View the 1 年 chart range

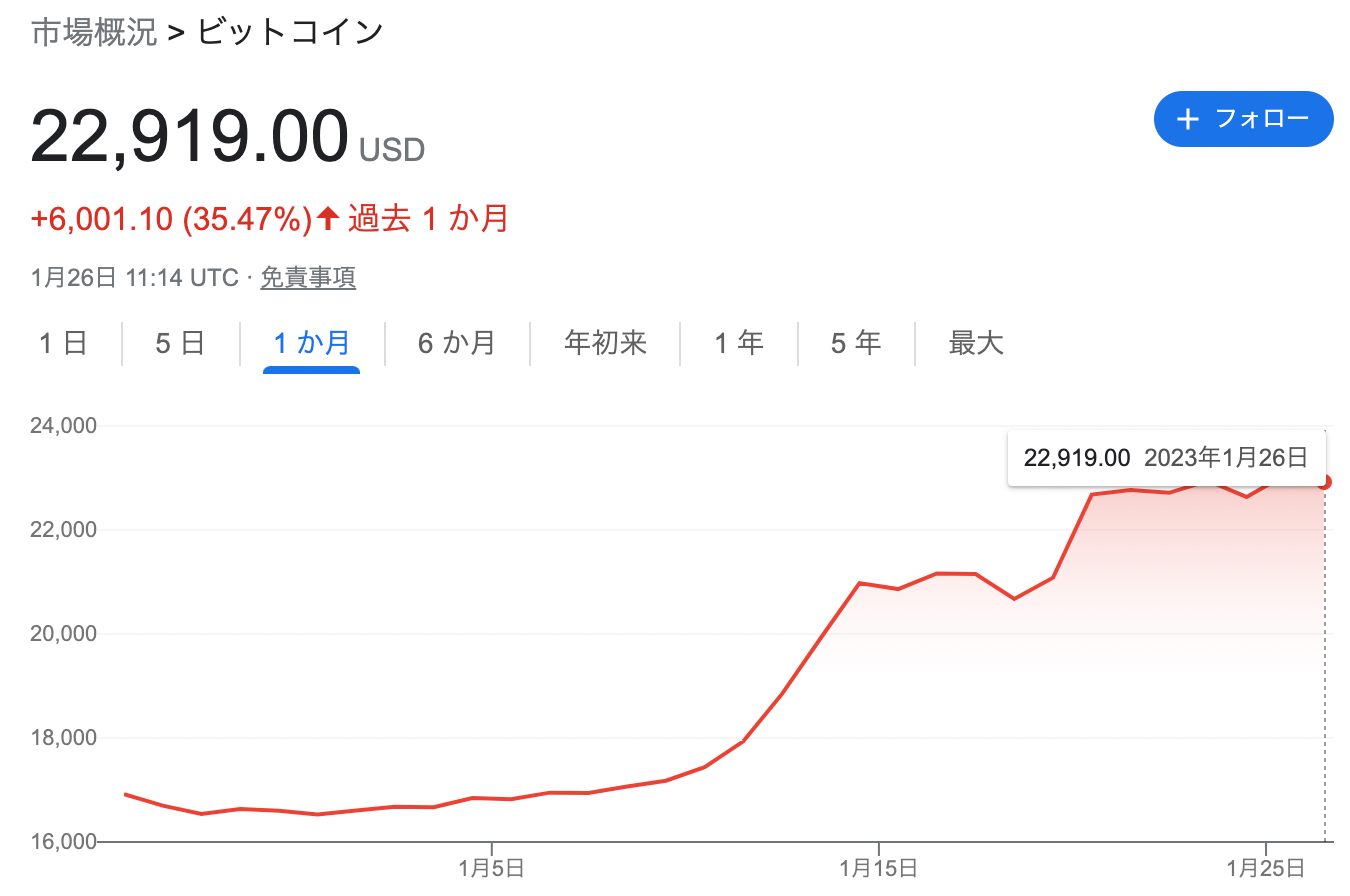tap(739, 343)
